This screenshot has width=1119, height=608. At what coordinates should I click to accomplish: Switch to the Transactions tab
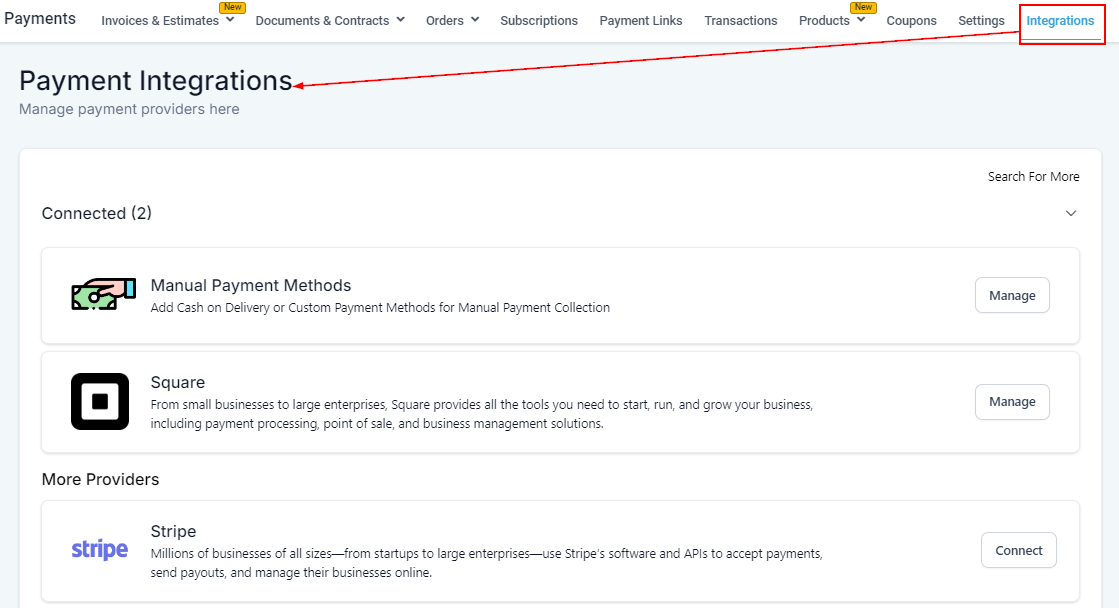coord(741,21)
